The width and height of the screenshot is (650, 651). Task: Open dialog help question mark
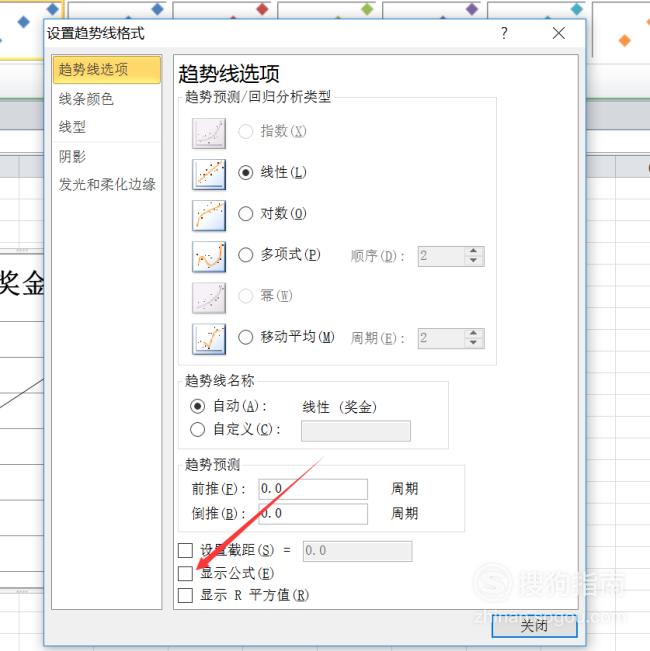tap(504, 33)
